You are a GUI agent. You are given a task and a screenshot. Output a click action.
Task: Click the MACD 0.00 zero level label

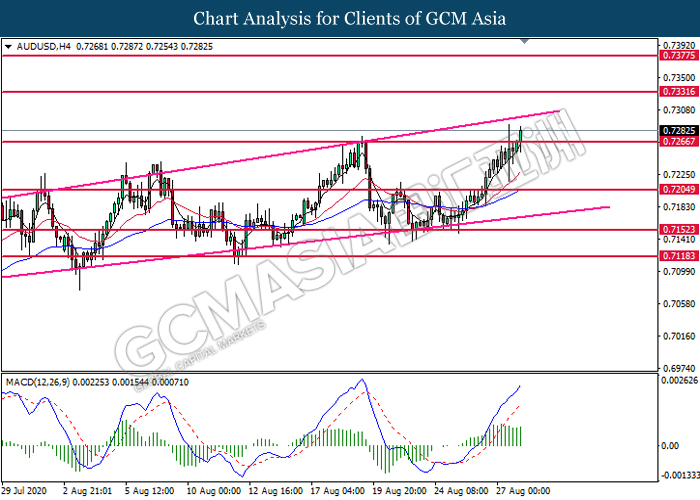point(670,446)
